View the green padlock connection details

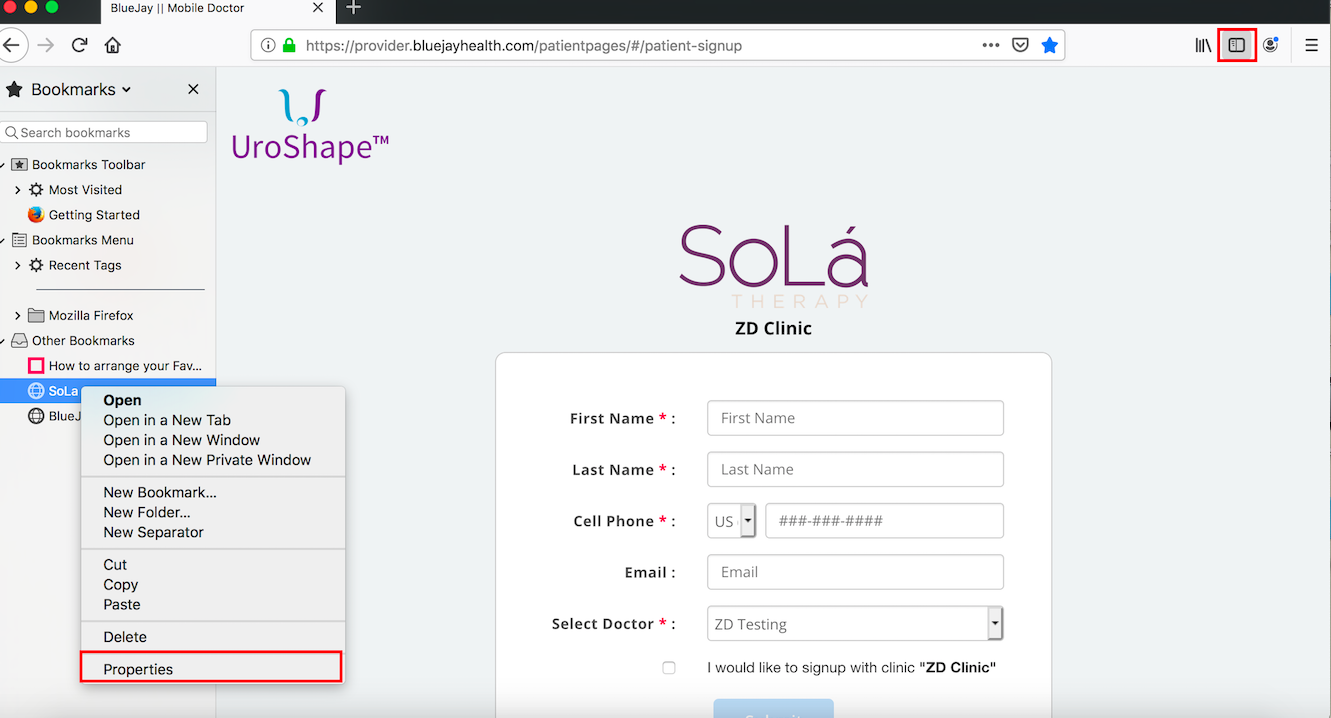pos(290,45)
